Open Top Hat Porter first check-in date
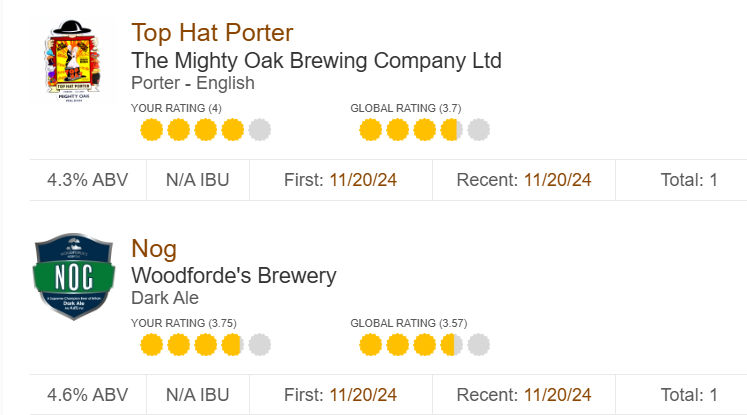The width and height of the screenshot is (747, 415). pos(364,180)
